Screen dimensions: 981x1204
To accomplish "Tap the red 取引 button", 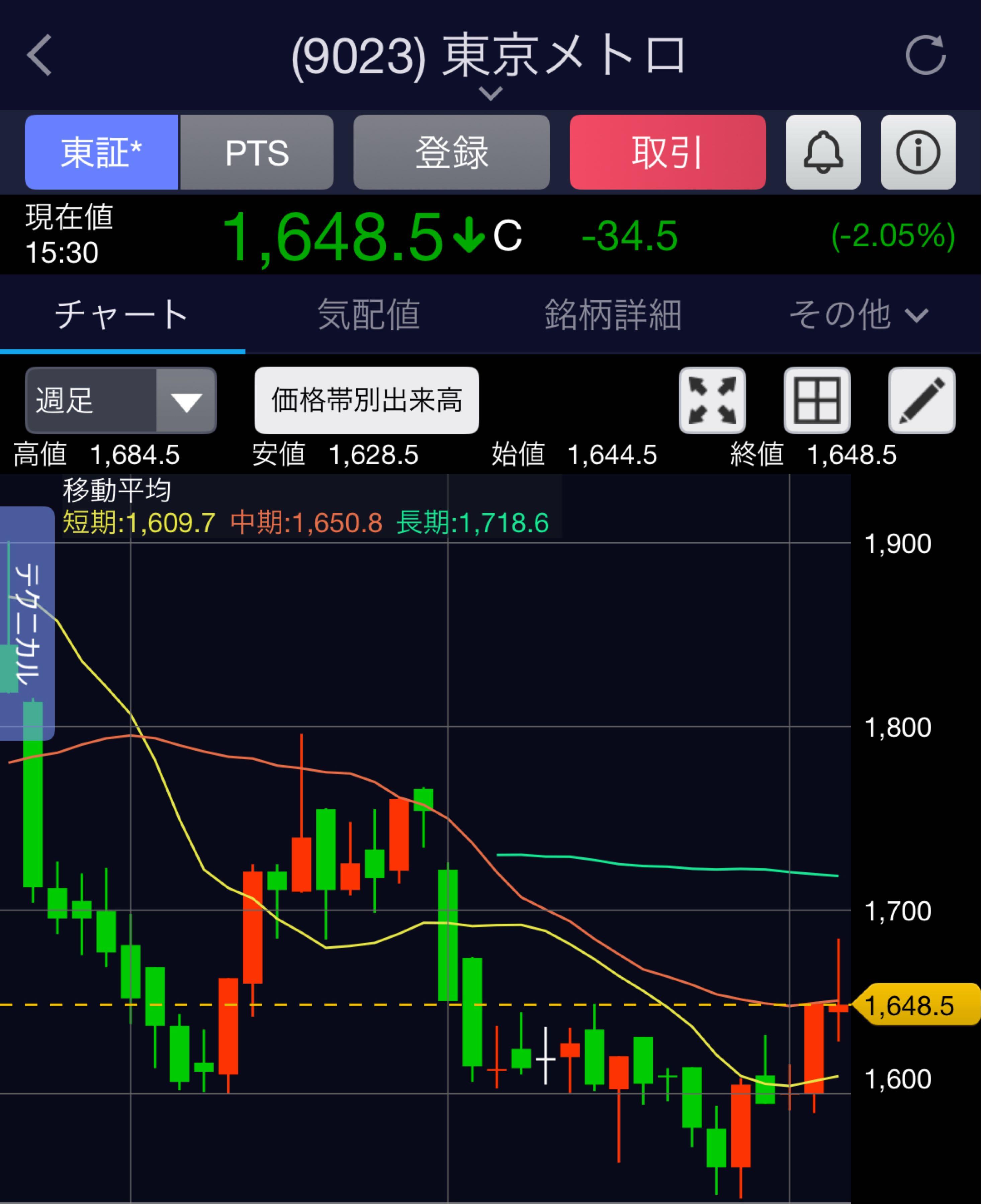I will tap(667, 152).
